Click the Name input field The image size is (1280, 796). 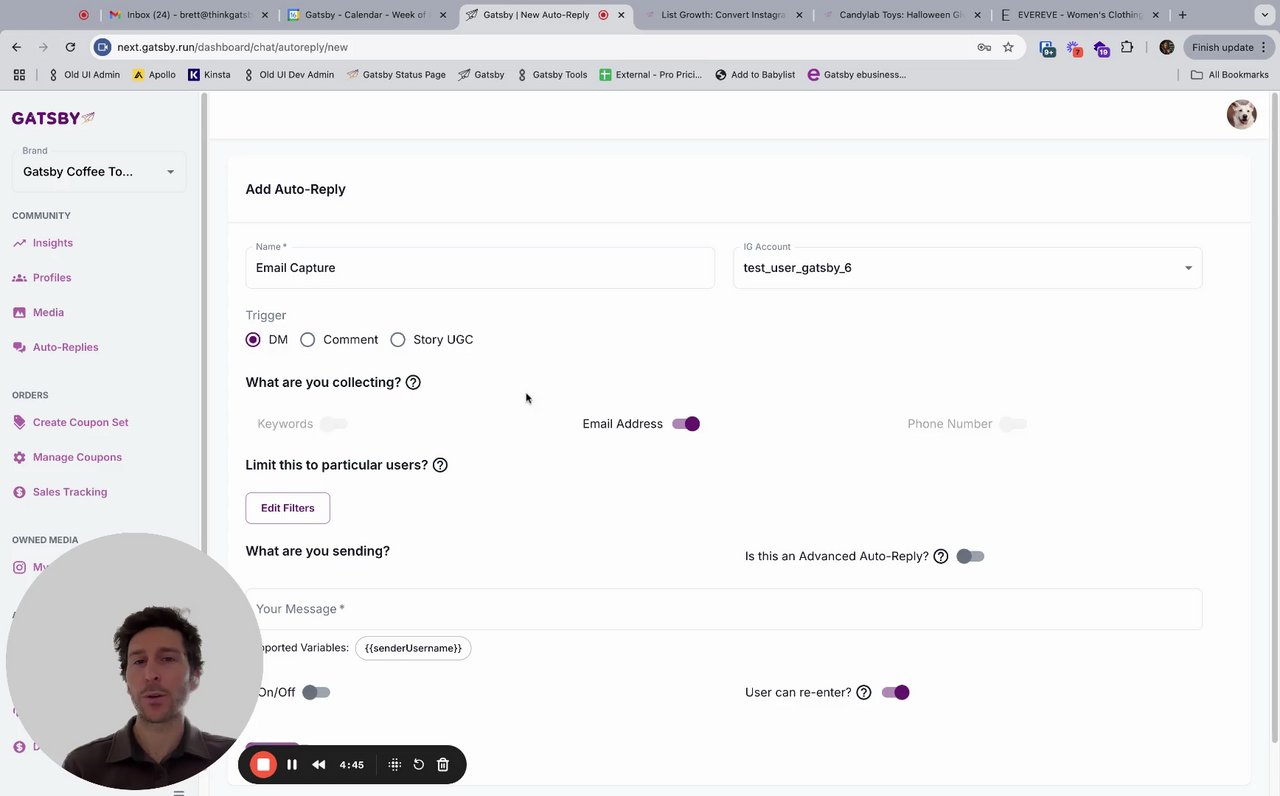coord(480,268)
